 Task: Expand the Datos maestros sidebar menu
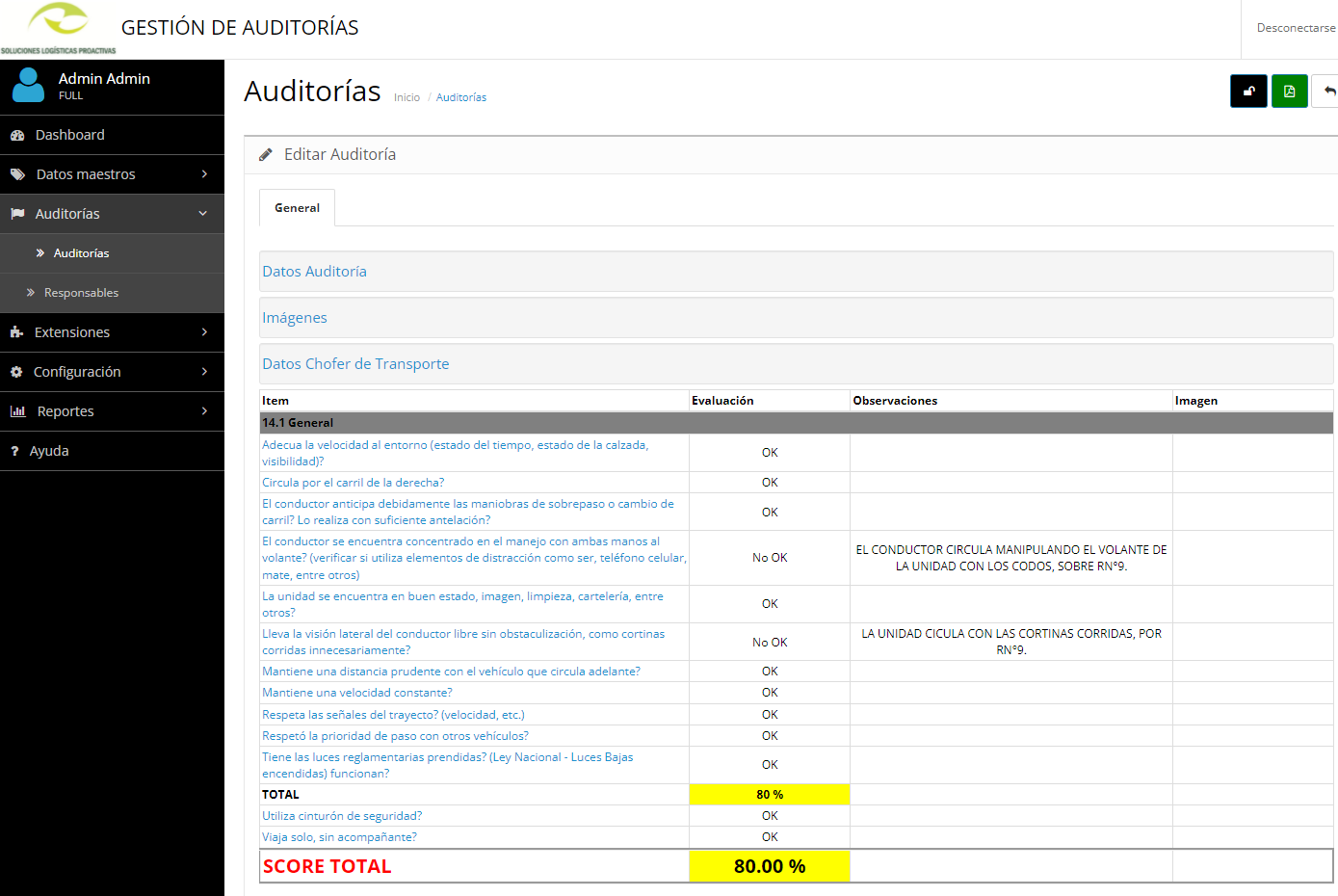pos(112,174)
